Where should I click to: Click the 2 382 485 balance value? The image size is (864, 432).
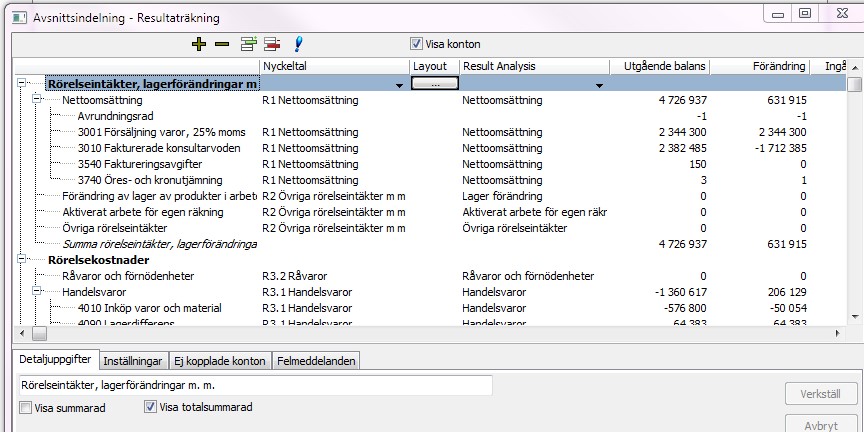(x=682, y=148)
